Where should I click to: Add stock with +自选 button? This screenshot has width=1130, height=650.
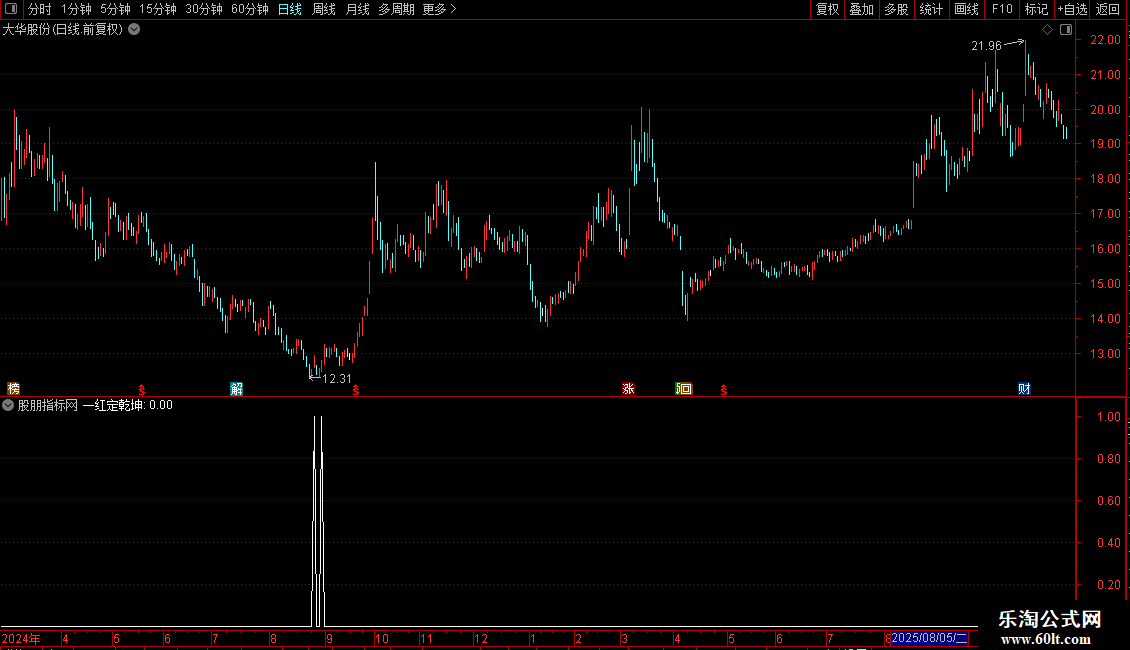[x=1072, y=9]
